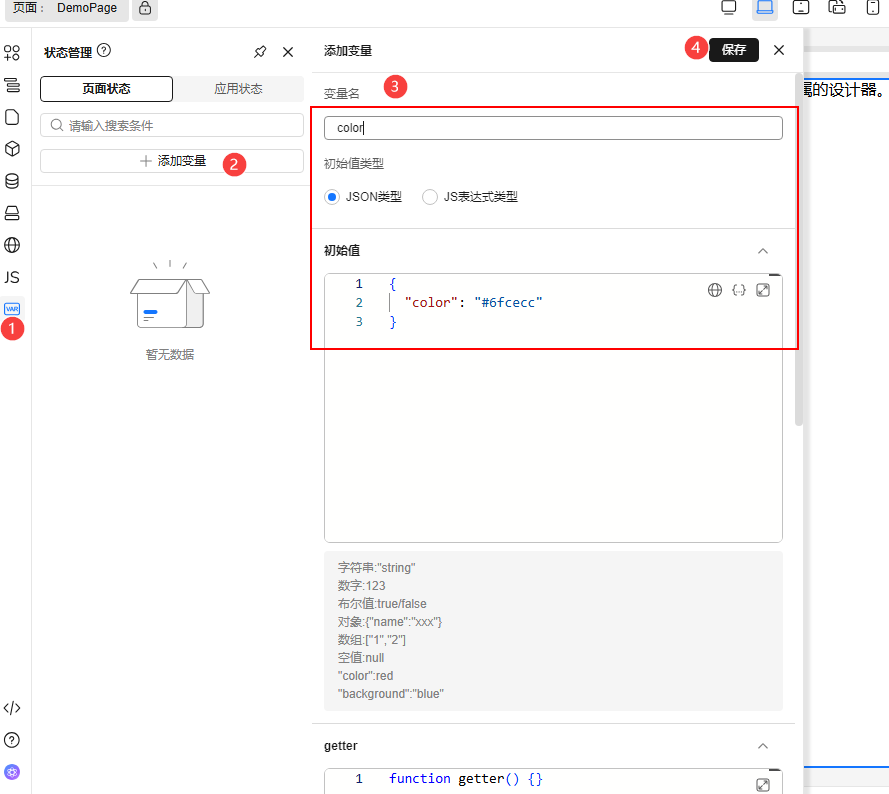Click the cube component icon in sidebar

12,149
